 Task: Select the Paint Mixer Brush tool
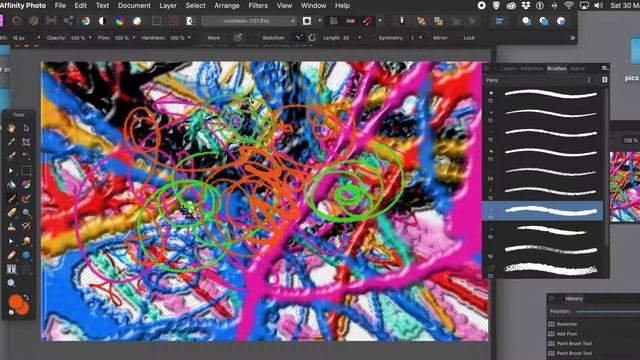point(26,199)
